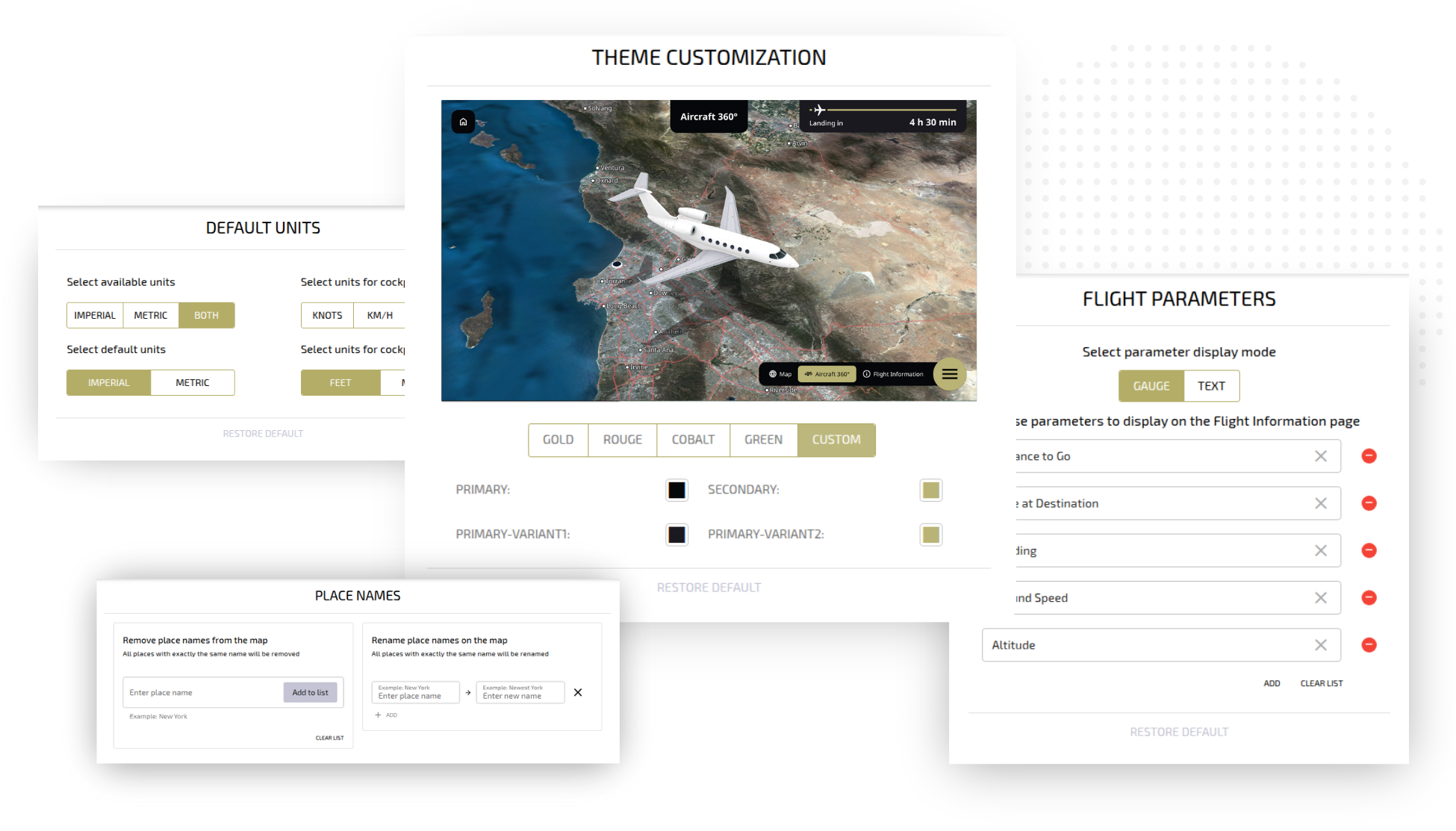Open Flight Information in map toolbar
This screenshot has height=831, width=1456.
tap(893, 374)
